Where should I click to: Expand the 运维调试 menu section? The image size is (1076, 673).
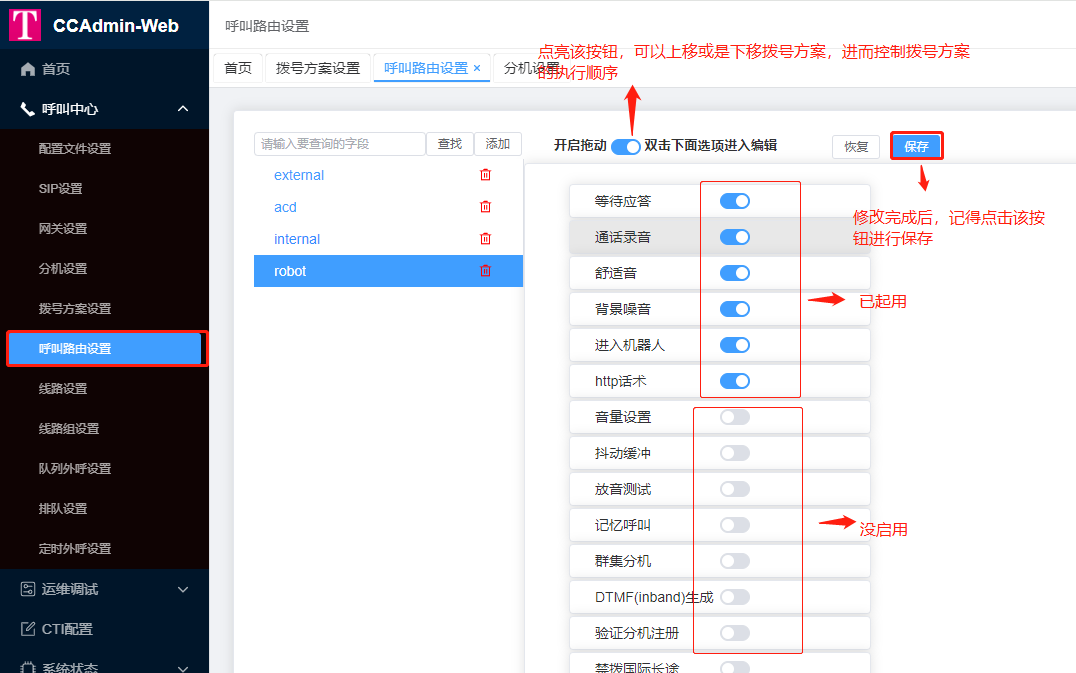click(182, 590)
